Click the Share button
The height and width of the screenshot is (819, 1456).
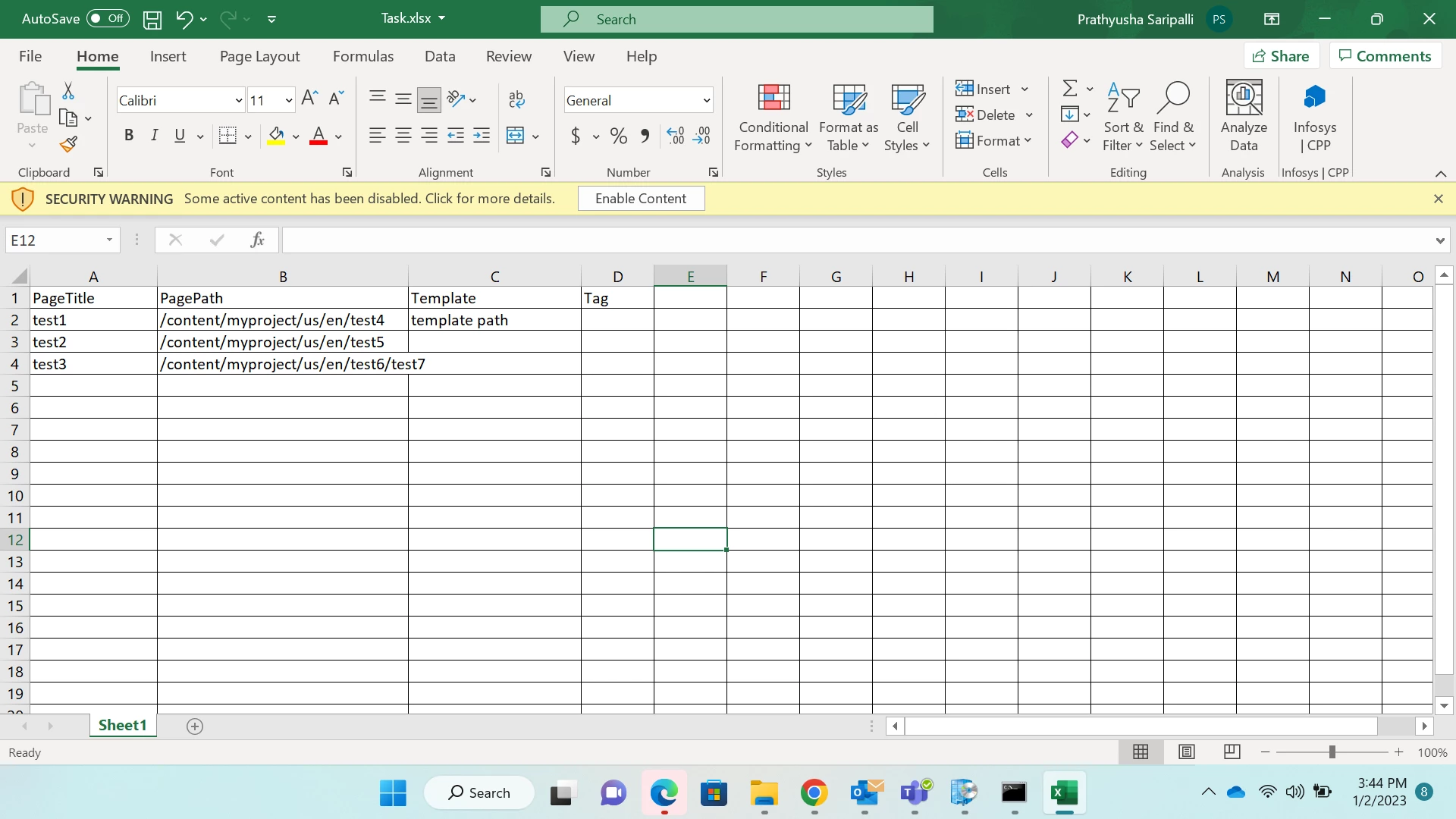pyautogui.click(x=1281, y=56)
